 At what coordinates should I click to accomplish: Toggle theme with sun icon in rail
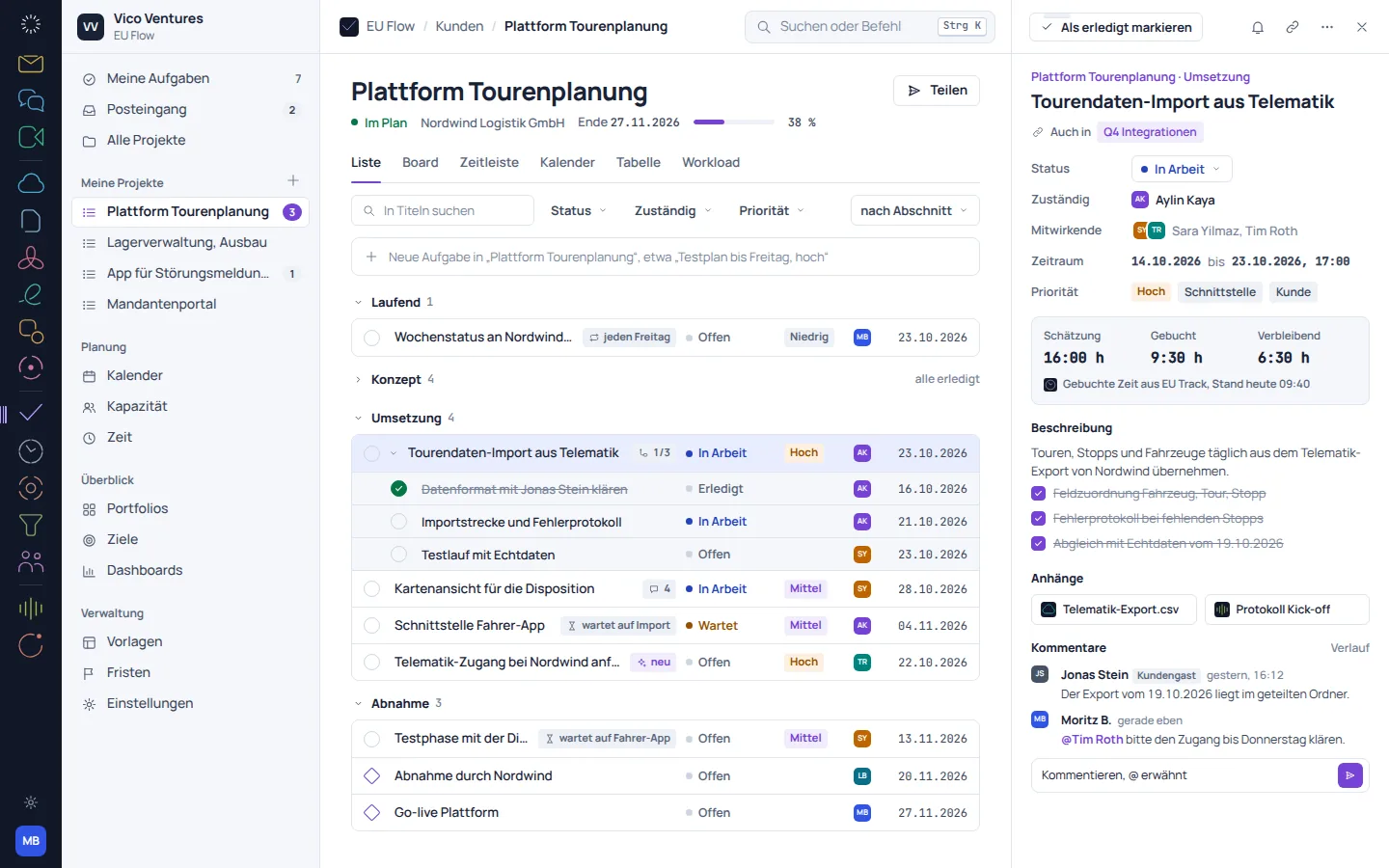(31, 802)
